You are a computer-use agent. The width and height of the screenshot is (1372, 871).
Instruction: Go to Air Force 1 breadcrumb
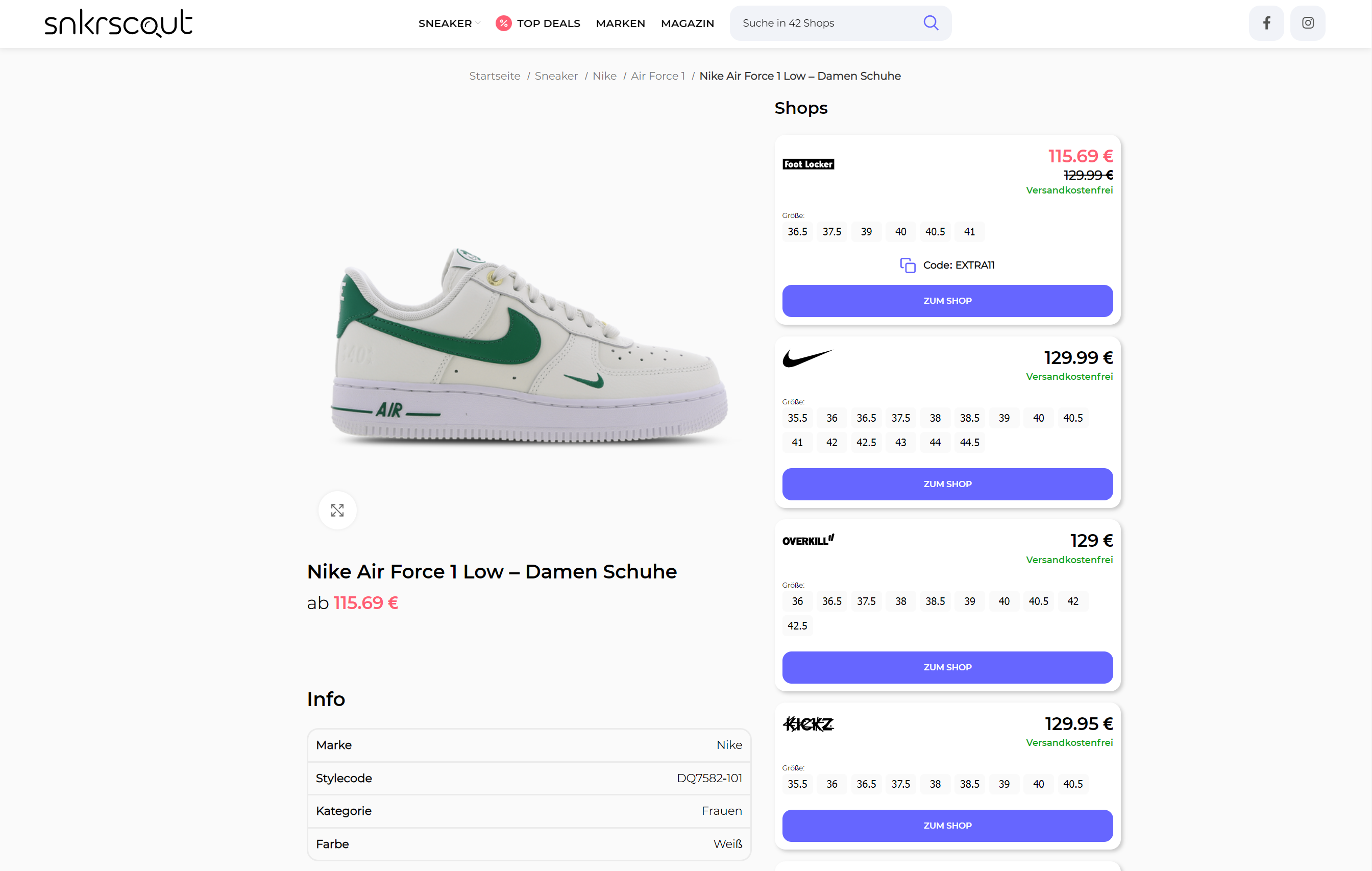pyautogui.click(x=658, y=76)
